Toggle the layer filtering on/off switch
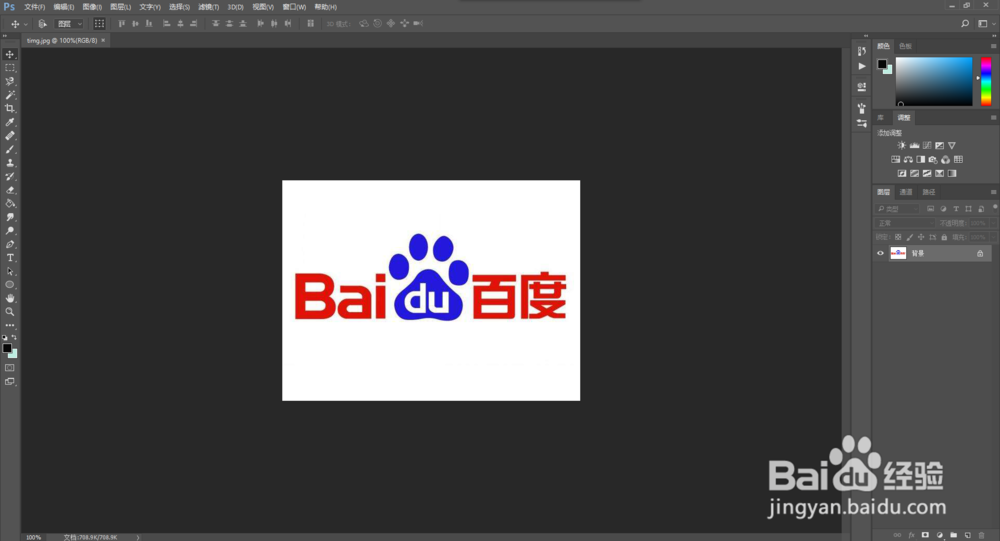 994,207
